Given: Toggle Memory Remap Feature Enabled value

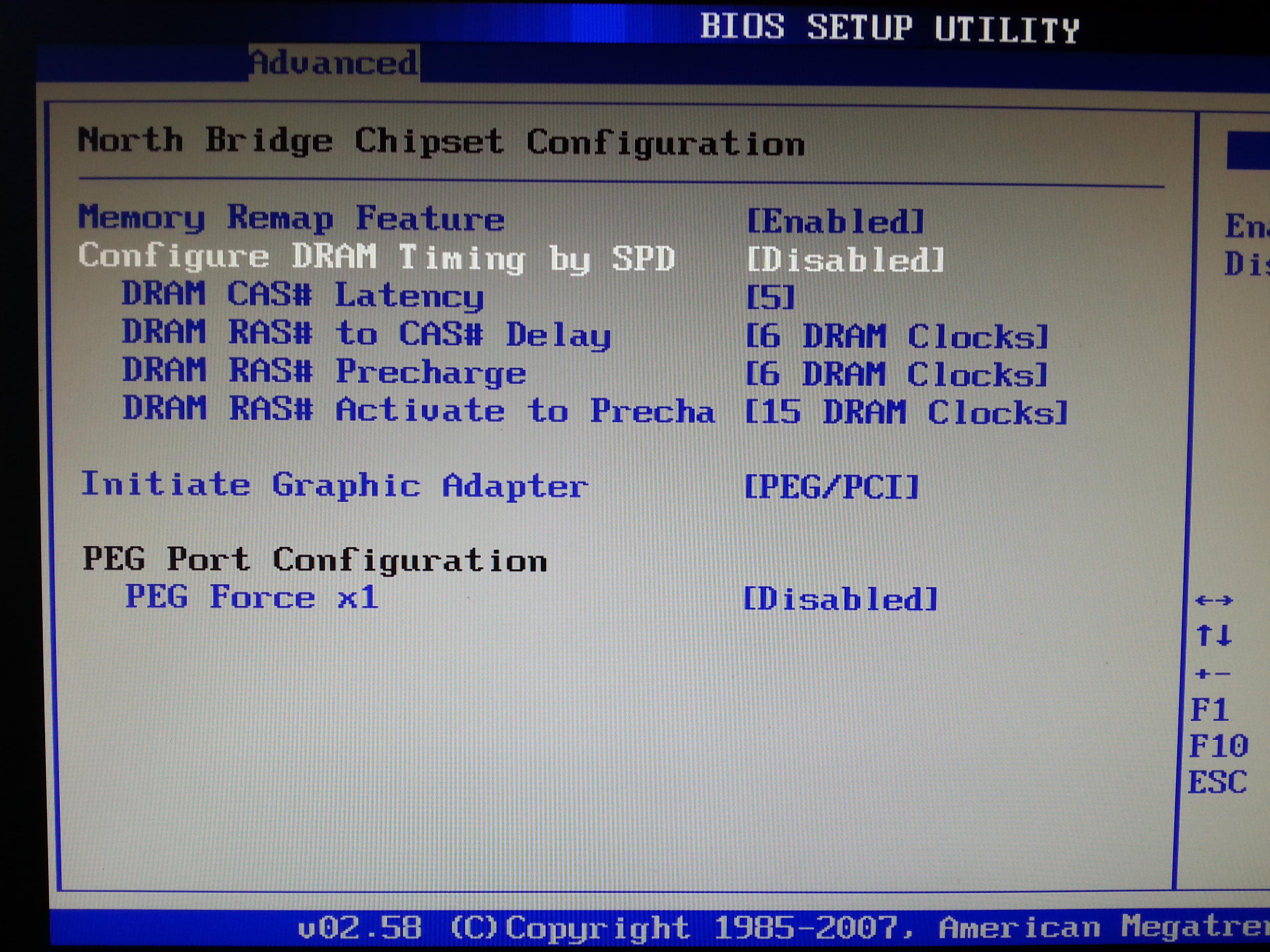Looking at the screenshot, I should click(x=835, y=221).
